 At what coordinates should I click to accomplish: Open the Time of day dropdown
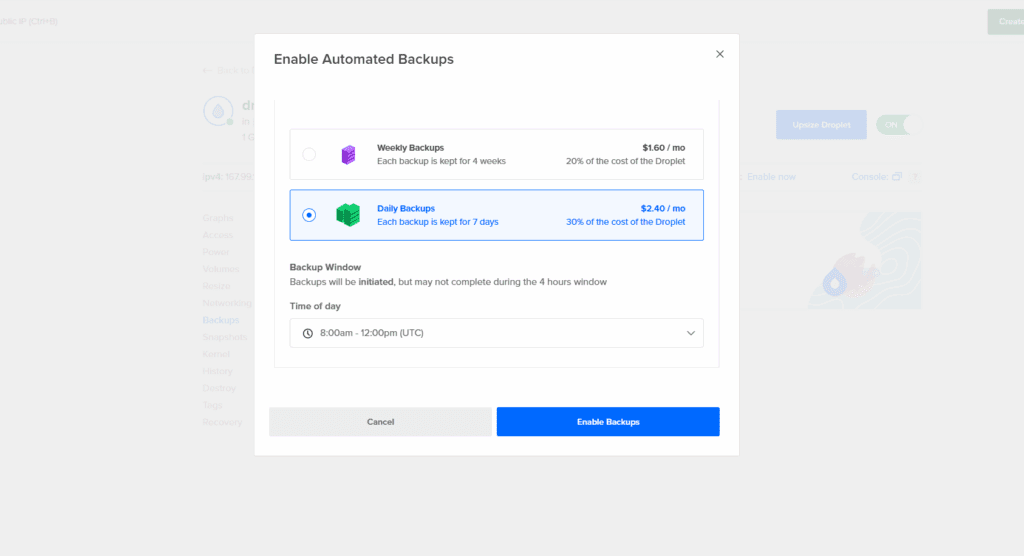496,333
